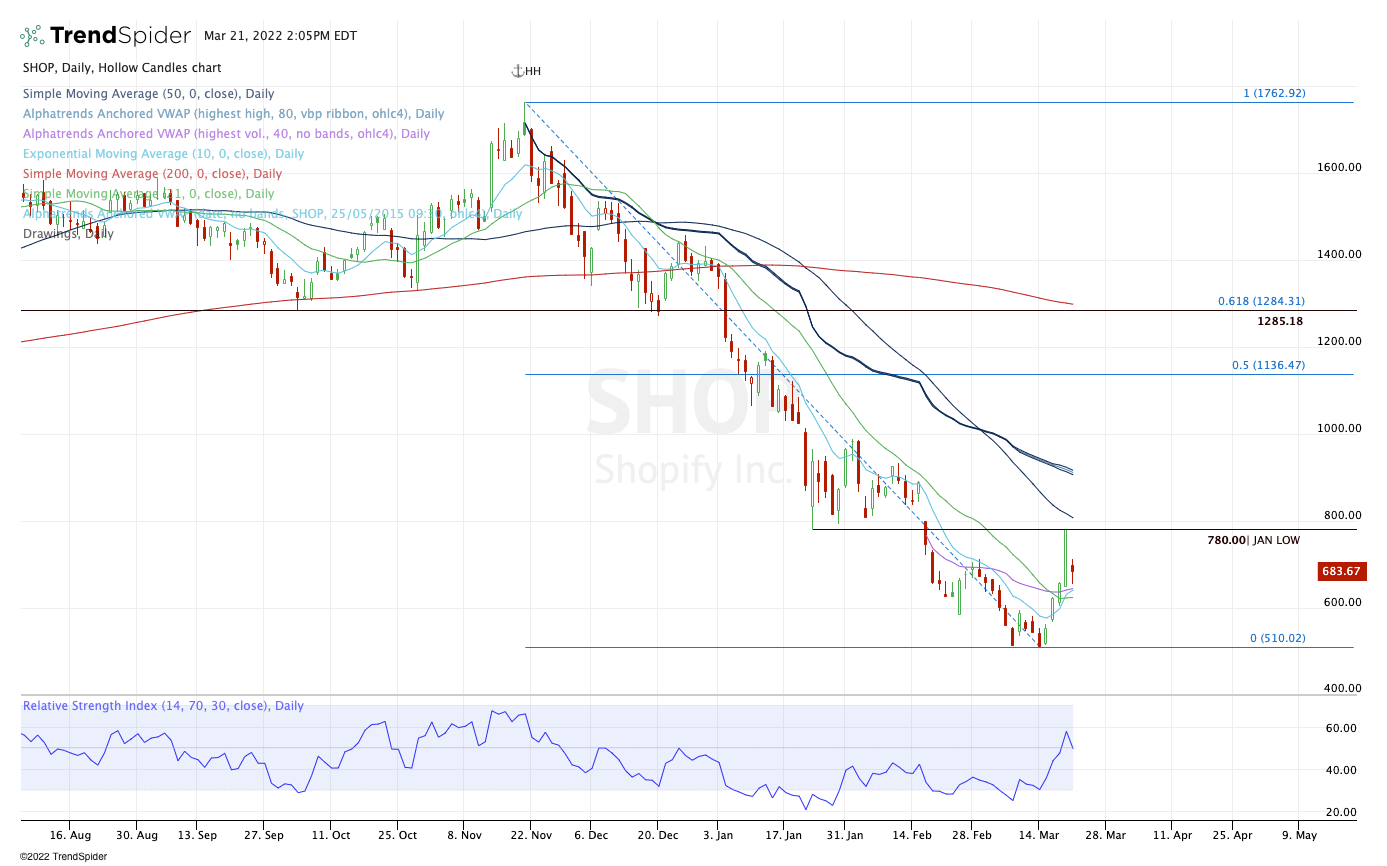
Task: Click the 9. May date axis label
Action: 1299,834
